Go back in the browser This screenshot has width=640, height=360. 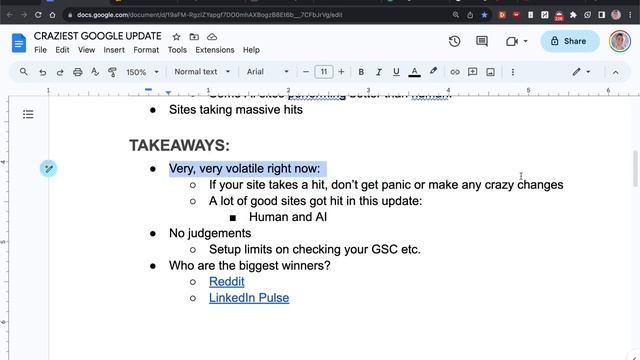(x=10, y=15)
